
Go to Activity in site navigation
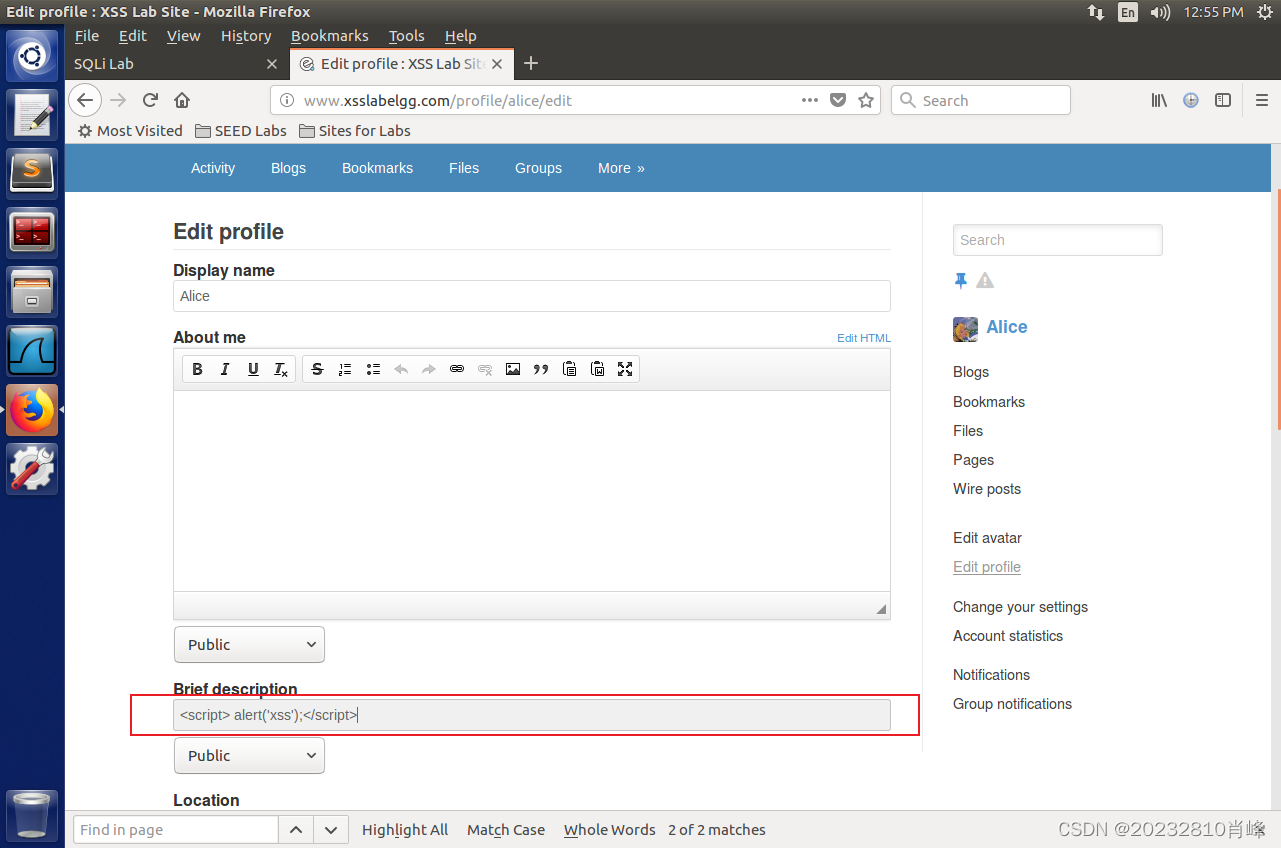coord(213,168)
